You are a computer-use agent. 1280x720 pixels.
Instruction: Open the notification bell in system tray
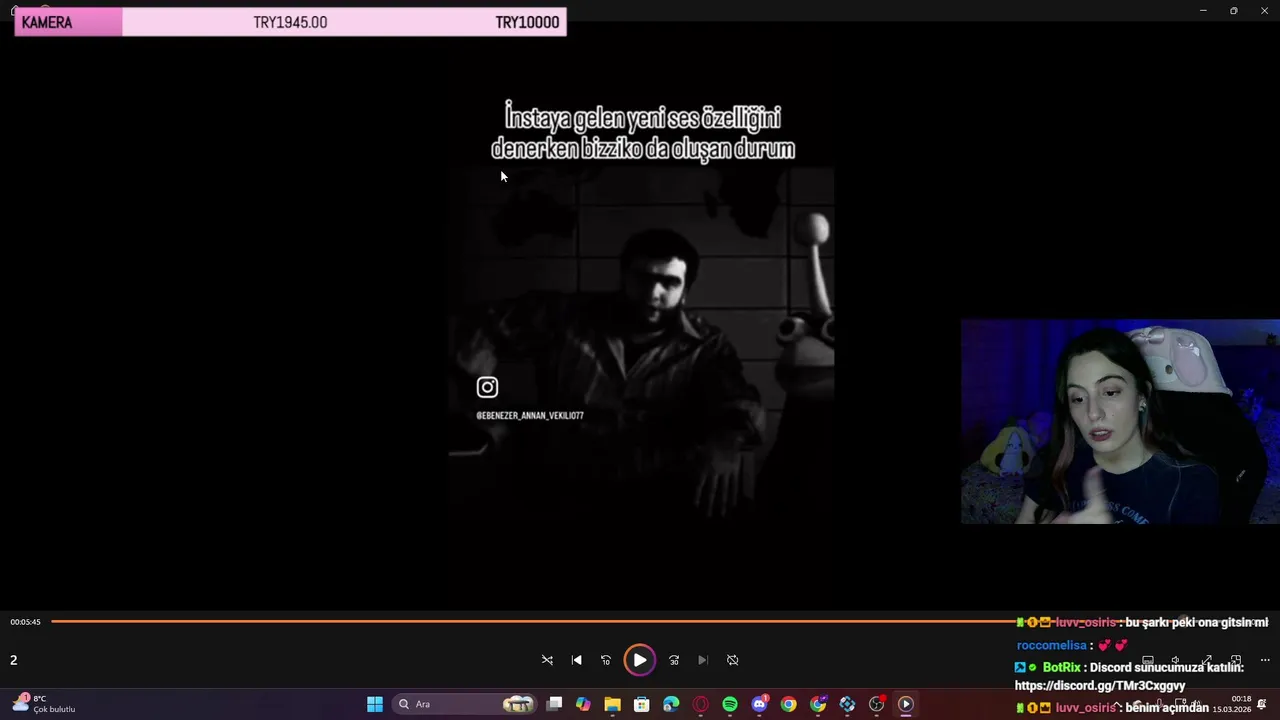pos(1263,704)
